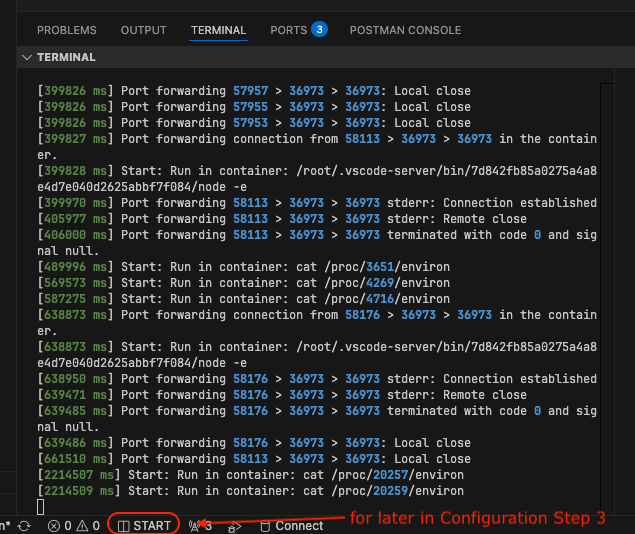Click the [399827 ms] forwarding connection from 58113 line
The image size is (635, 534).
[317, 147]
